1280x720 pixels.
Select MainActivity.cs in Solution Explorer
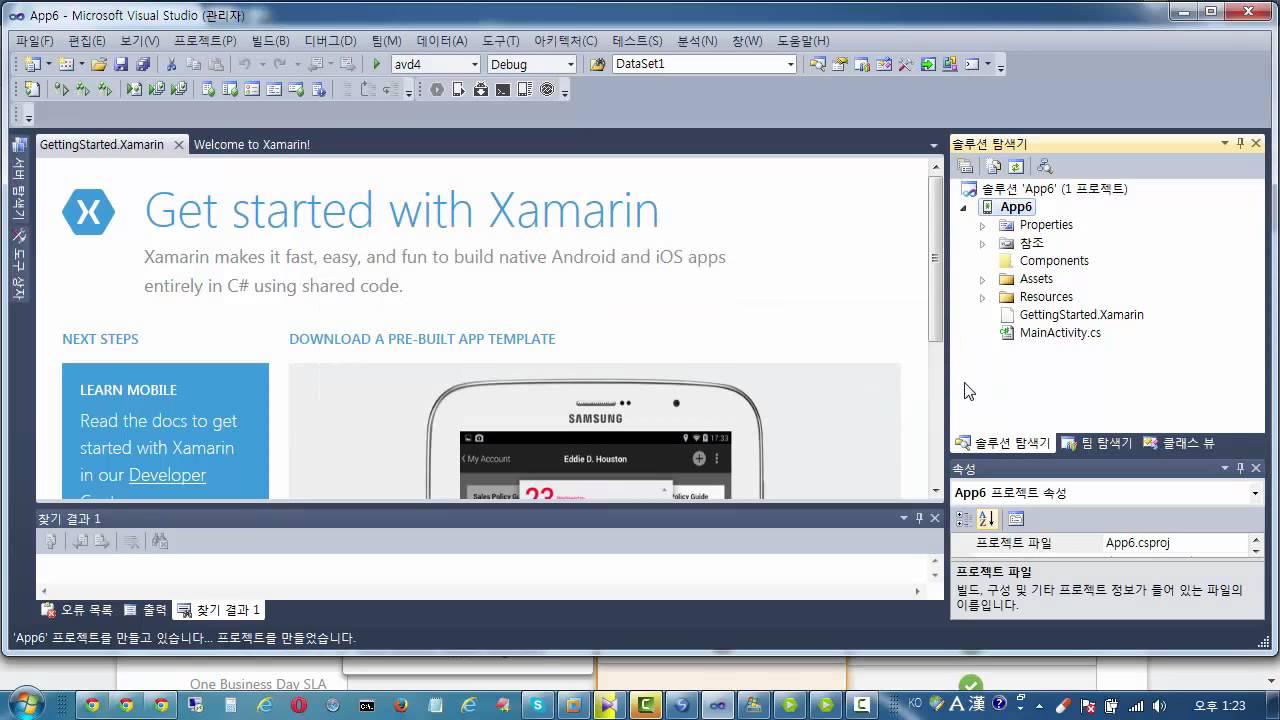(x=1060, y=333)
